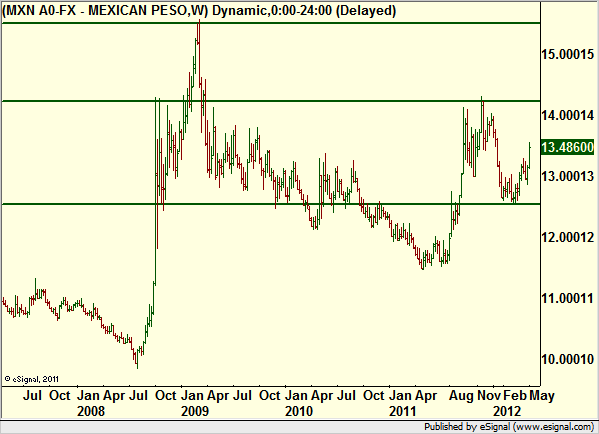Image resolution: width=599 pixels, height=434 pixels.
Task: Select the middle horizontal line near 14.2
Action: 271,101
